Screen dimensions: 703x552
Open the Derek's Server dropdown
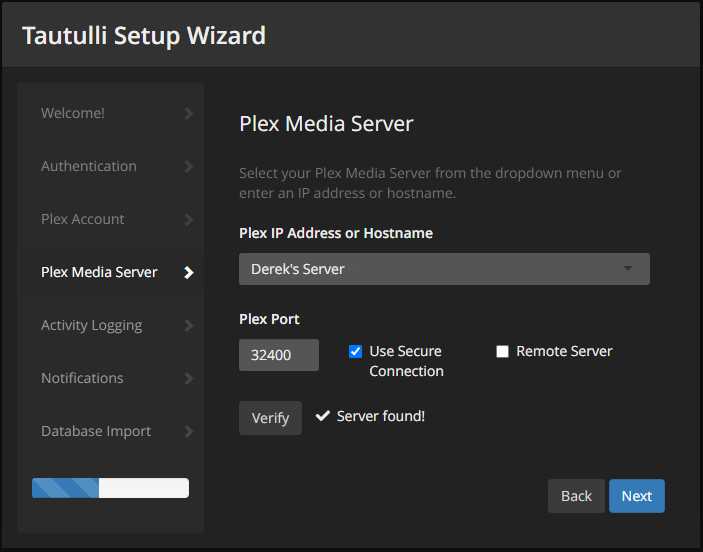[x=444, y=269]
